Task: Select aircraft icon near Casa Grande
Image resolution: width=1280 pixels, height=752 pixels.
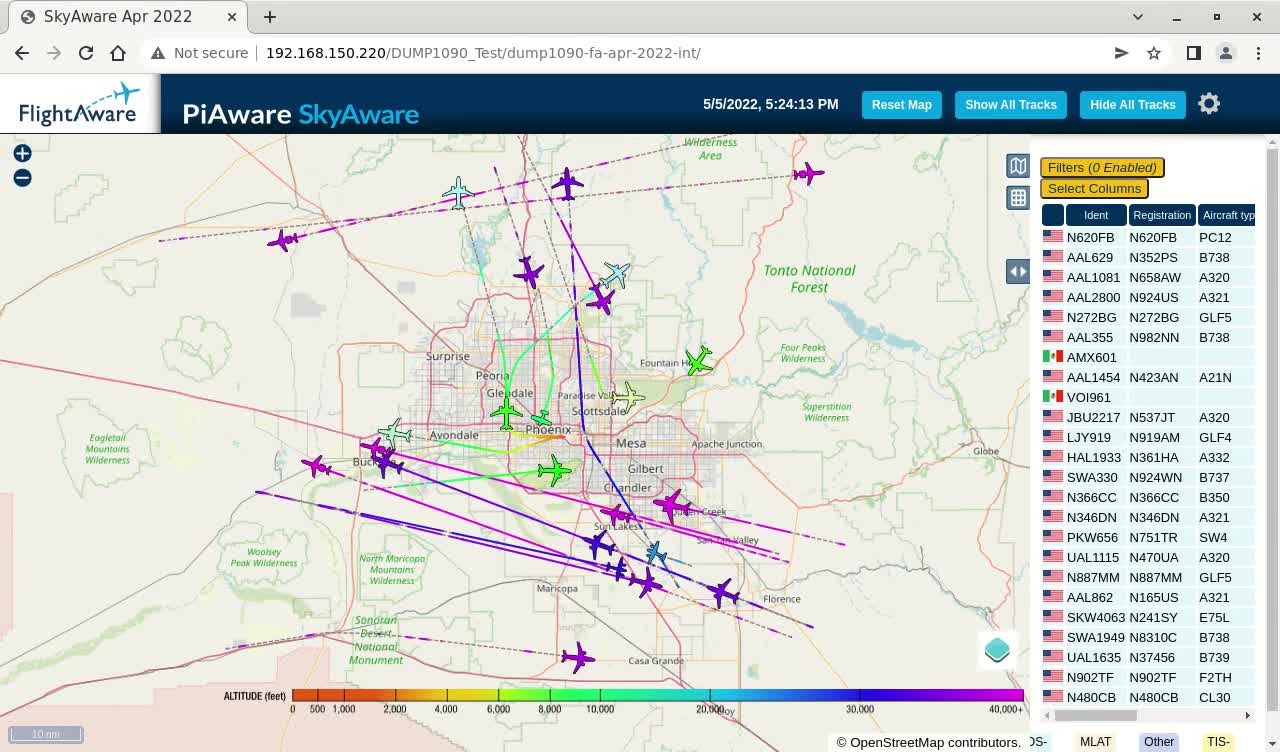Action: [577, 657]
